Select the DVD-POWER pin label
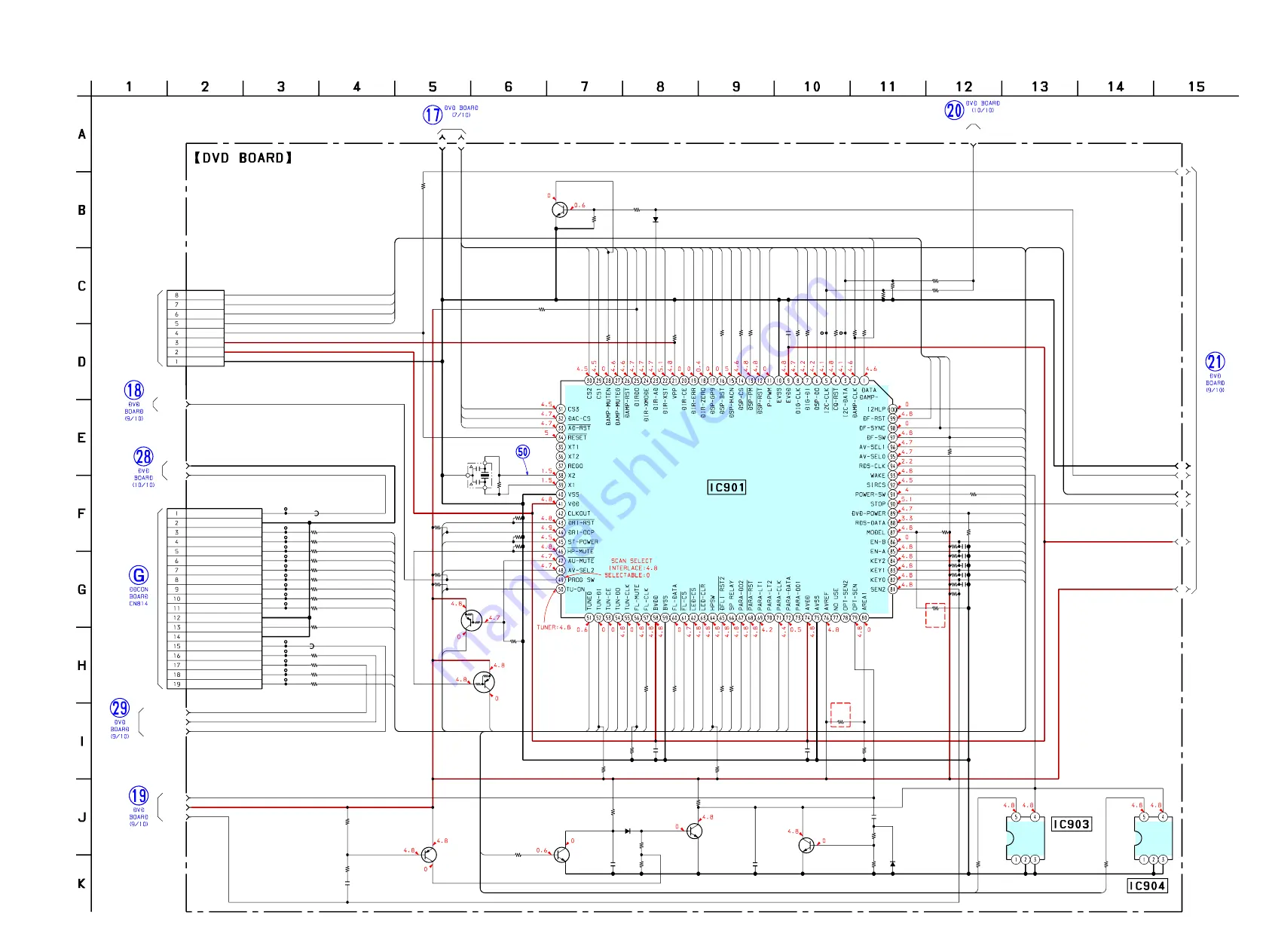This screenshot has height=952, width=1266. coord(869,513)
